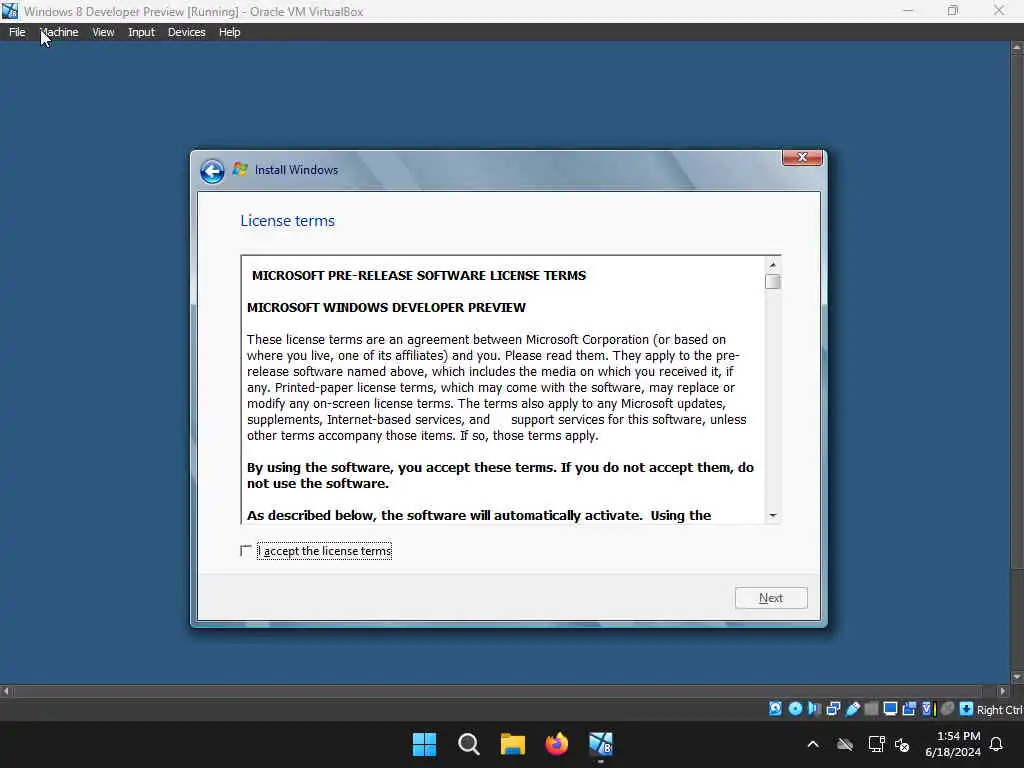Click the VirtualBox window title text
Image resolution: width=1024 pixels, height=768 pixels.
coord(193,11)
